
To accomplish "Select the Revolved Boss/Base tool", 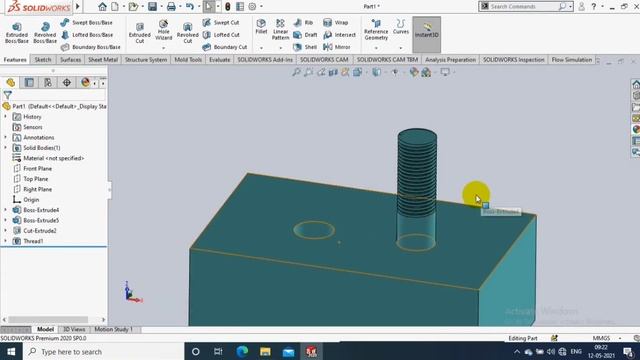I will 45,33.
